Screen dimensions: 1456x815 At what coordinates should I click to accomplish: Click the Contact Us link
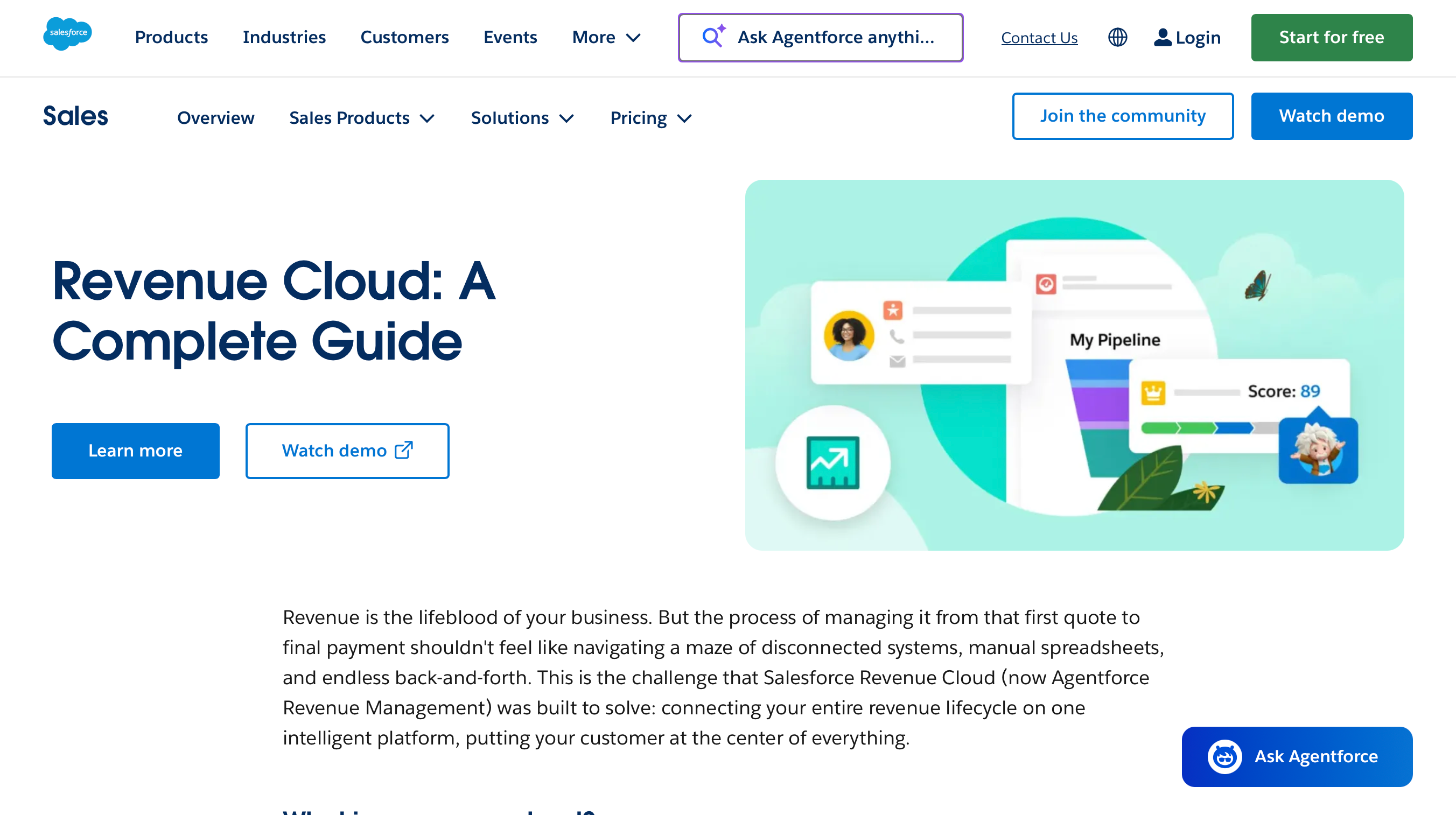pos(1039,38)
